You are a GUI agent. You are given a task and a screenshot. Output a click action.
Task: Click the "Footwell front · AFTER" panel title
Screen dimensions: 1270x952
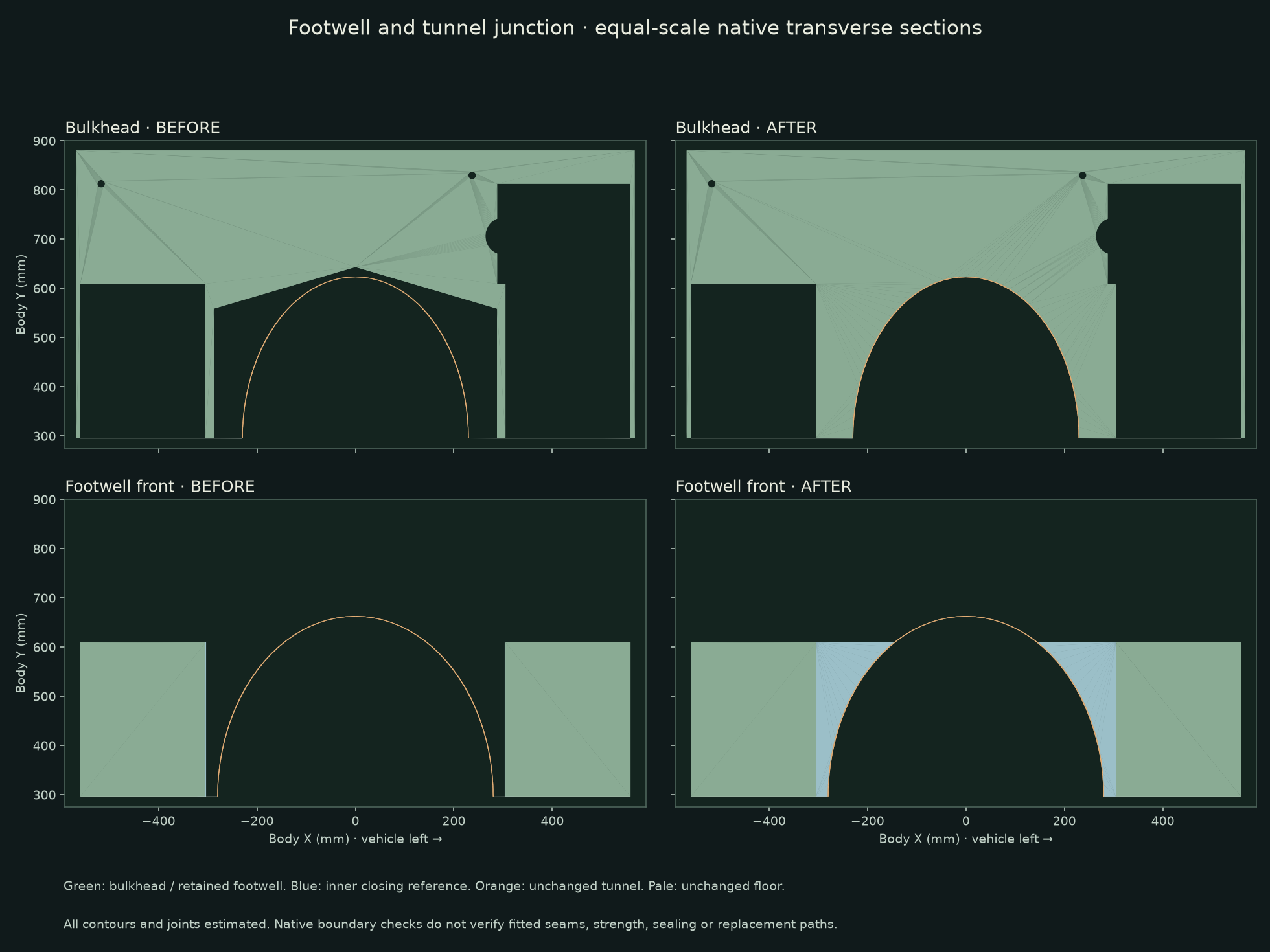pyautogui.click(x=764, y=486)
